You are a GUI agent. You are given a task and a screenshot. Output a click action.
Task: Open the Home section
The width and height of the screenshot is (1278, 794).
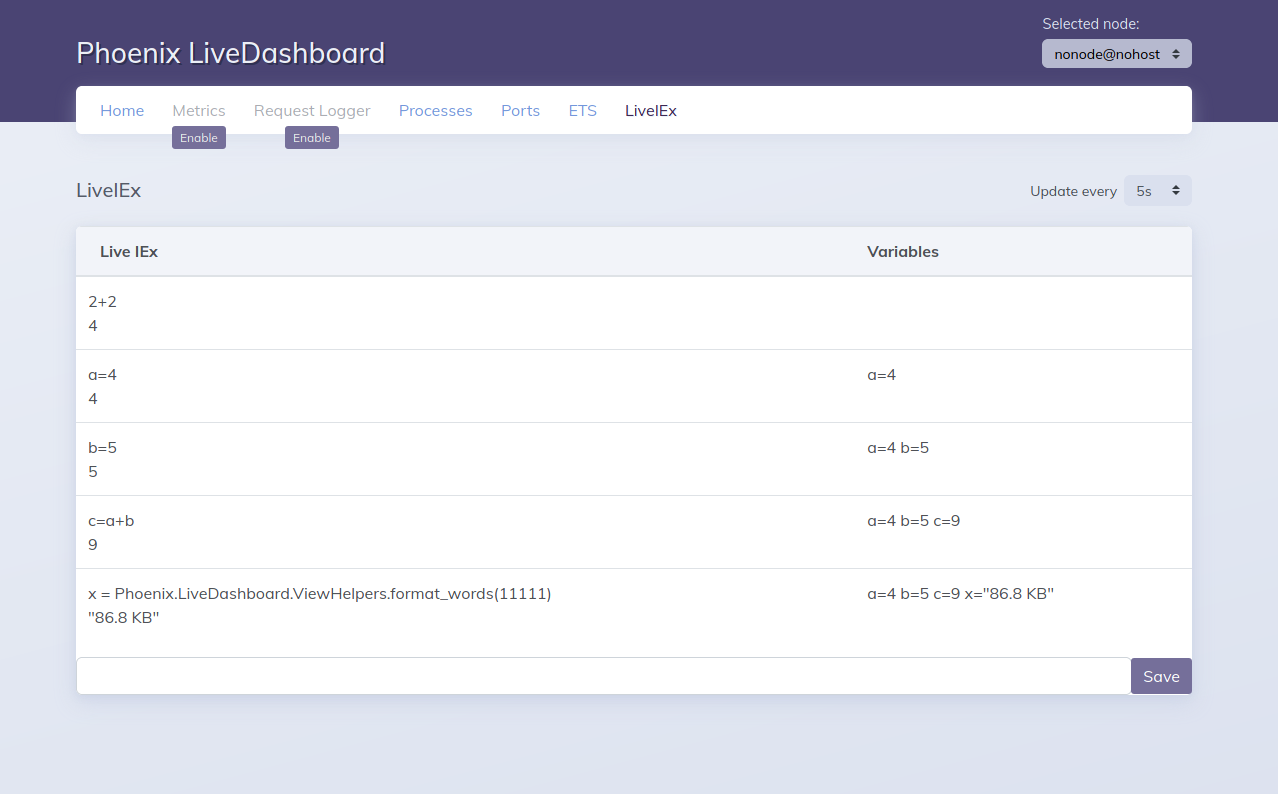pos(121,110)
